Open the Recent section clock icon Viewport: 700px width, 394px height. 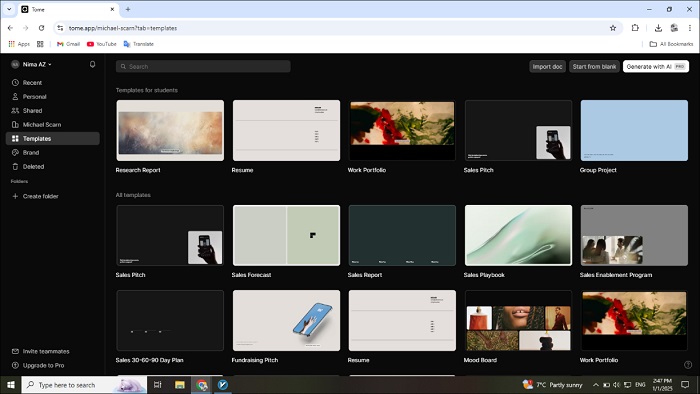pos(15,83)
